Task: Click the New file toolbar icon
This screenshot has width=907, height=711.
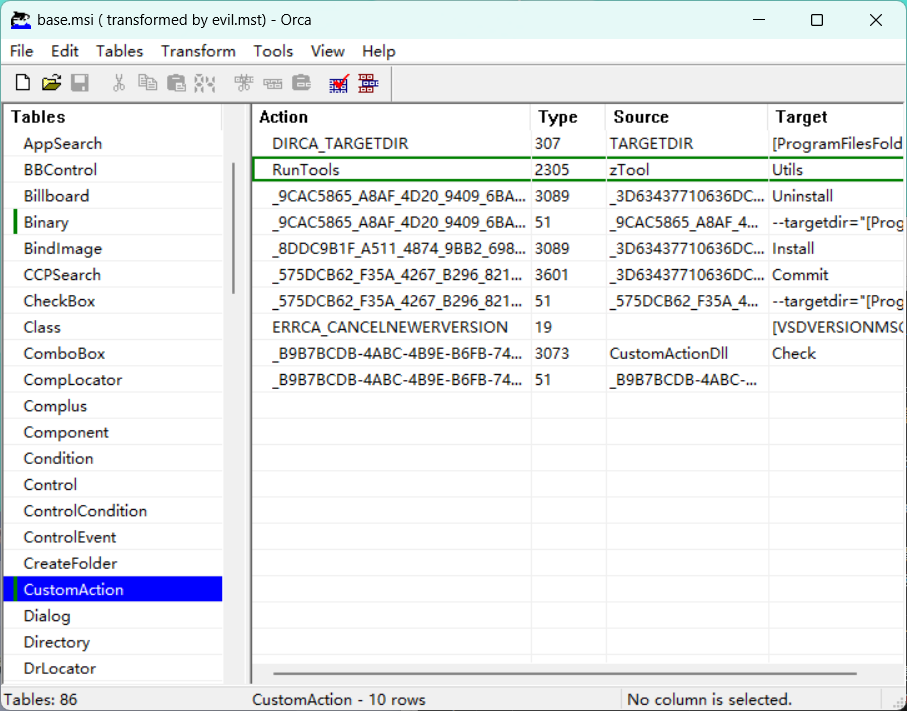Action: 23,83
